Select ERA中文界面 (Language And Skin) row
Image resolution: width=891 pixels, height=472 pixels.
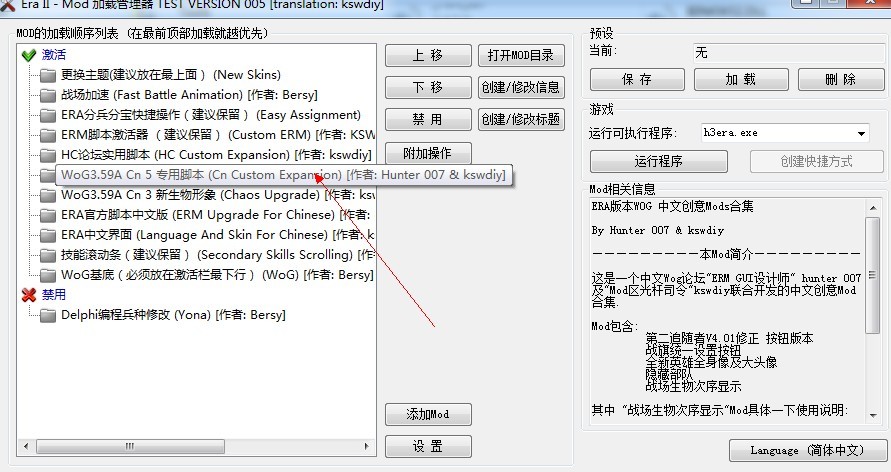pyautogui.click(x=218, y=235)
